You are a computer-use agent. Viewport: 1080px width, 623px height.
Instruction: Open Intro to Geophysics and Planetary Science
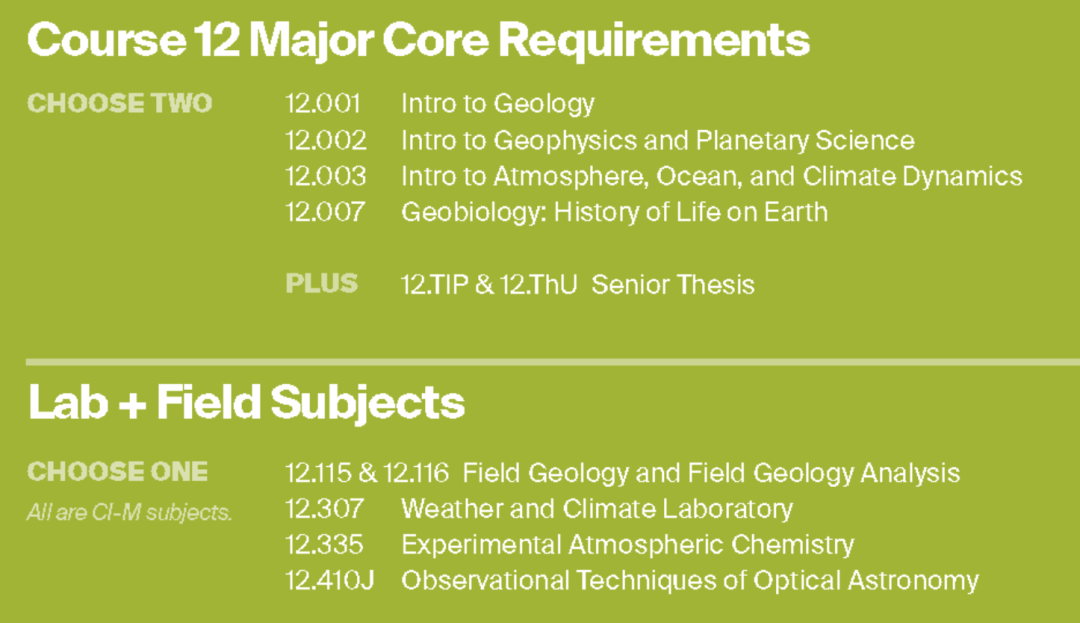point(658,141)
